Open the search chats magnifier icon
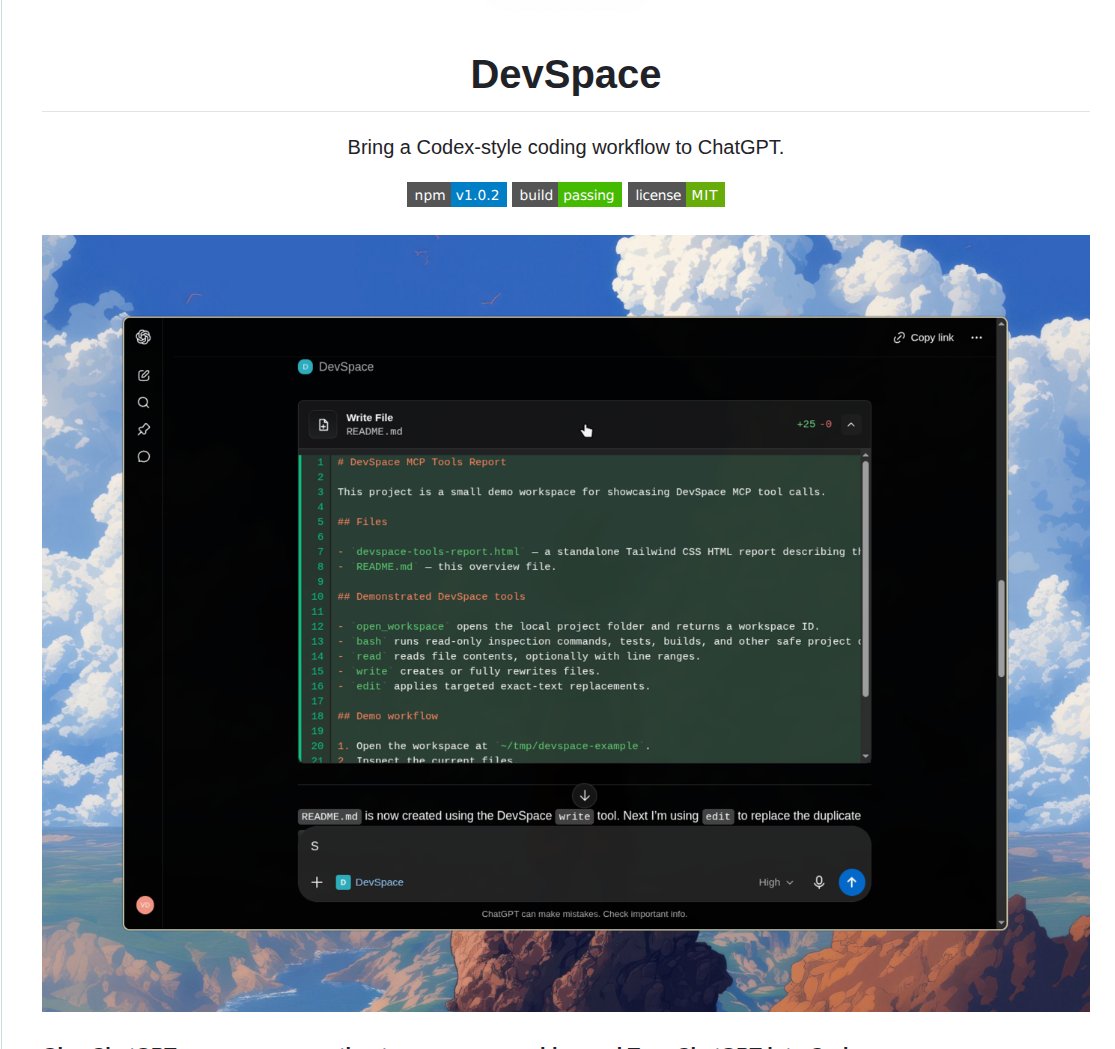The height and width of the screenshot is (1049, 1115). coord(144,403)
